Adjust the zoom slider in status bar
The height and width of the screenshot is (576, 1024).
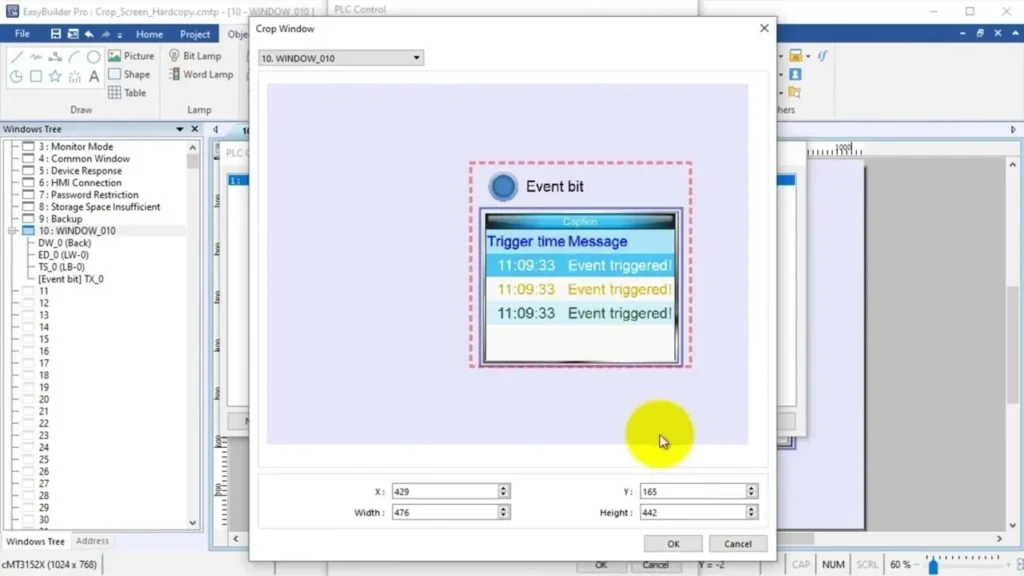point(933,566)
